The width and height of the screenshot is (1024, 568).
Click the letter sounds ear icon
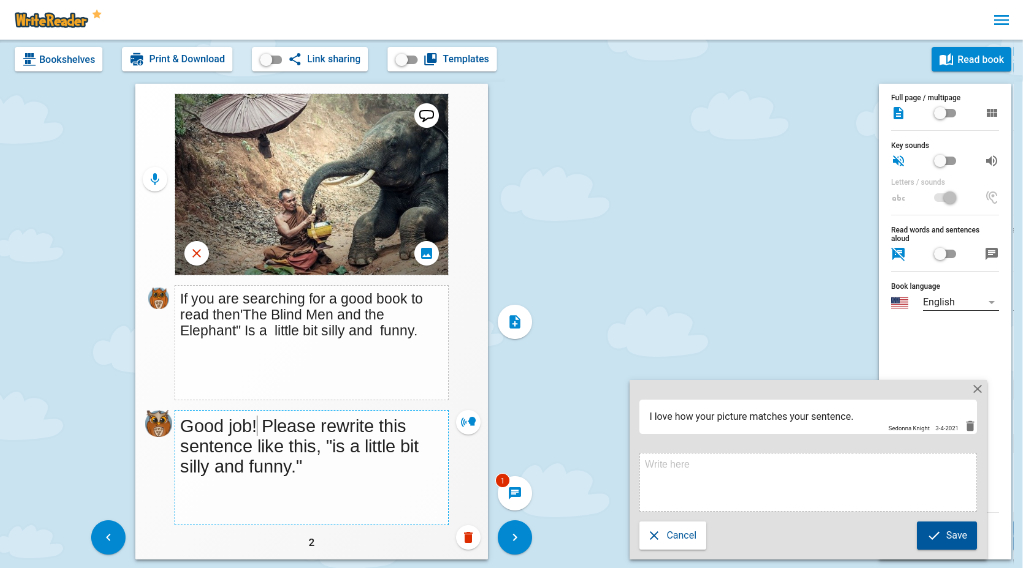click(991, 197)
